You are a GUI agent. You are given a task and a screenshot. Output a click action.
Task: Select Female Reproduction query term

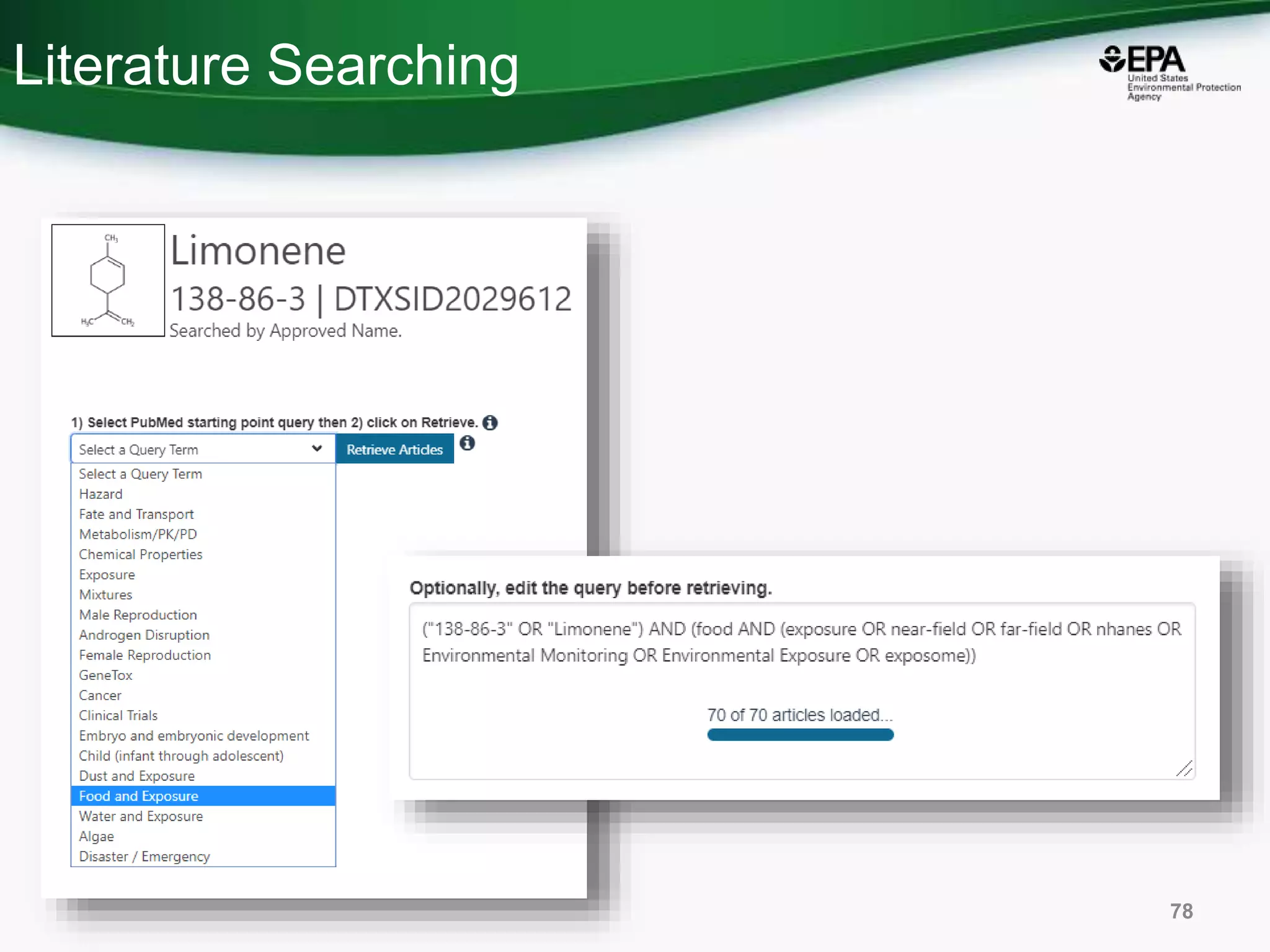coord(203,655)
